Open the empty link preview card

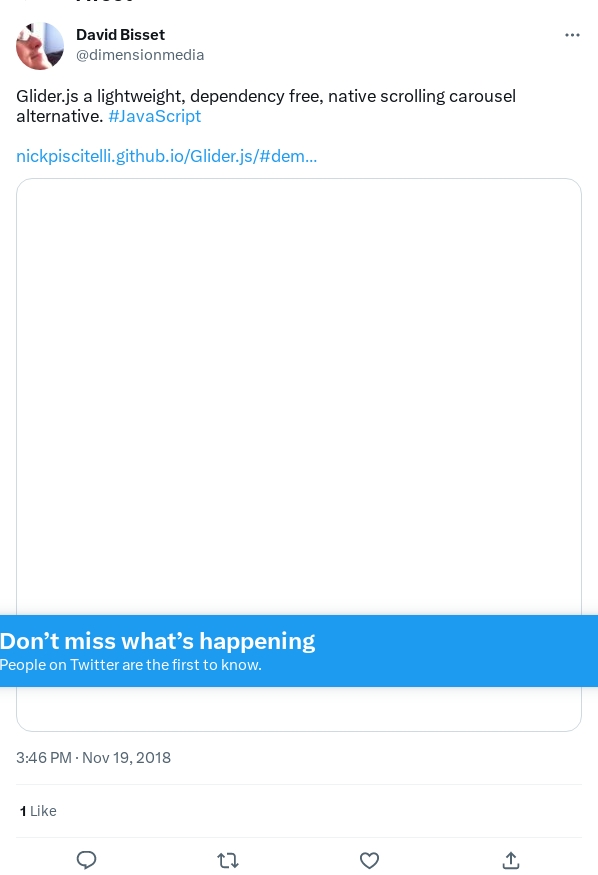299,396
